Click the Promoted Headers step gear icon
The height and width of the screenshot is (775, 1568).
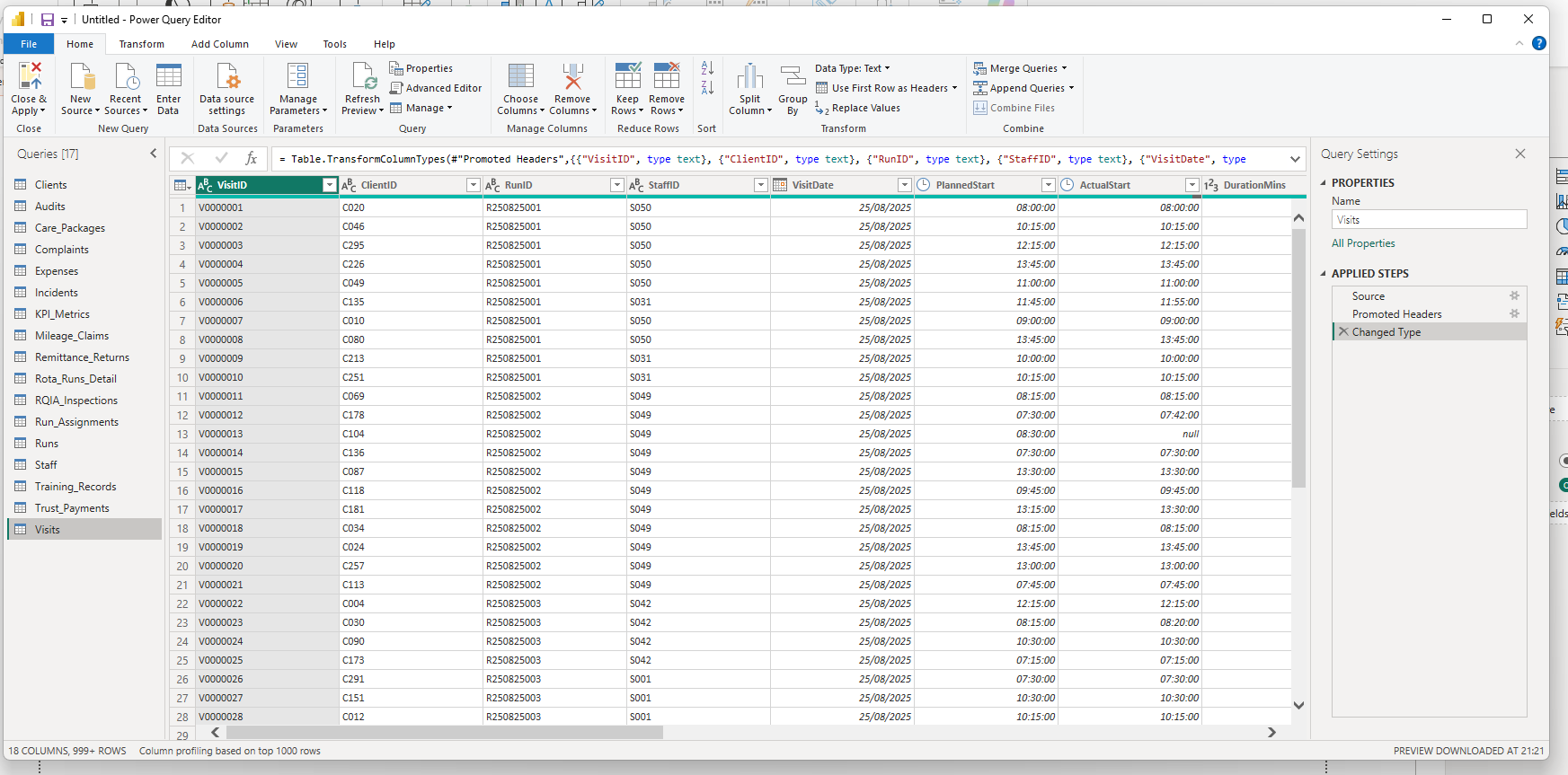click(x=1514, y=313)
